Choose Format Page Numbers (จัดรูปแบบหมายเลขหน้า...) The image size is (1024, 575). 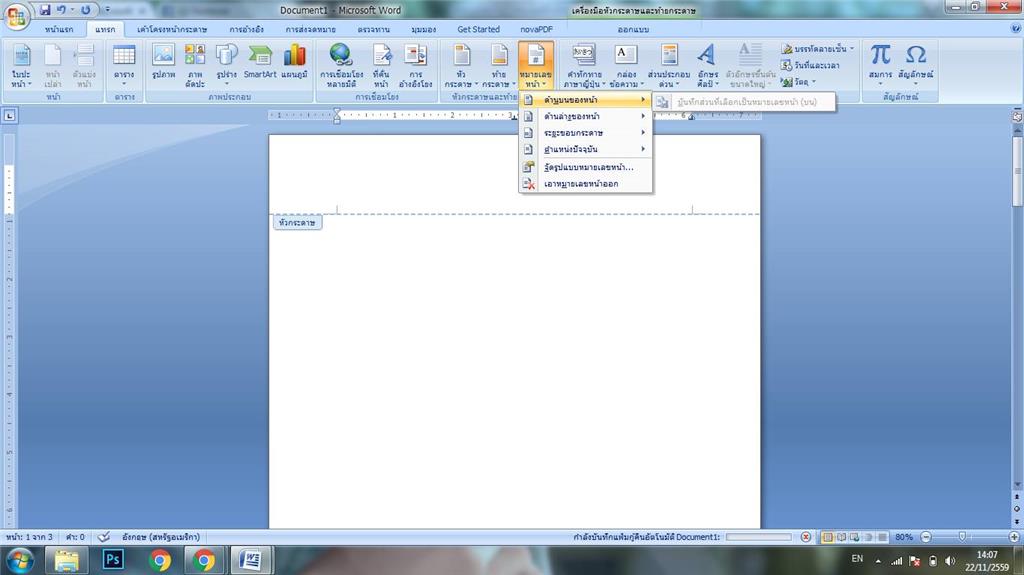click(586, 167)
